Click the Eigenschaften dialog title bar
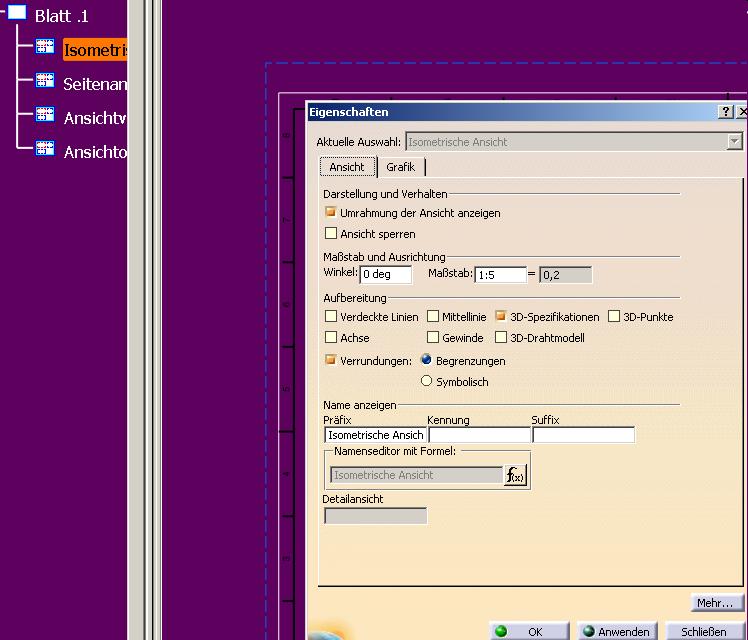 (513, 112)
